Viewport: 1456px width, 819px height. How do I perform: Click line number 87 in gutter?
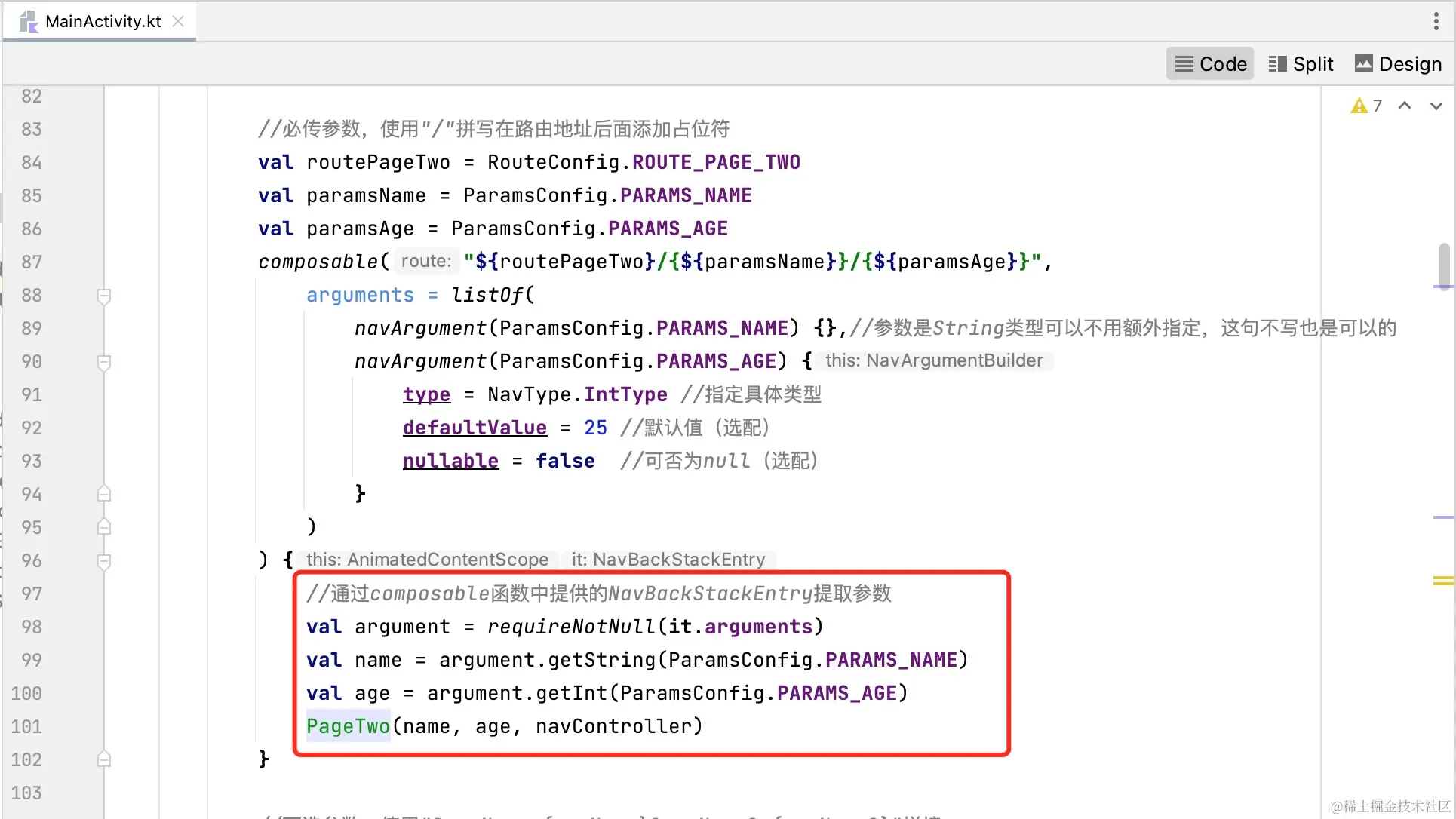click(32, 262)
